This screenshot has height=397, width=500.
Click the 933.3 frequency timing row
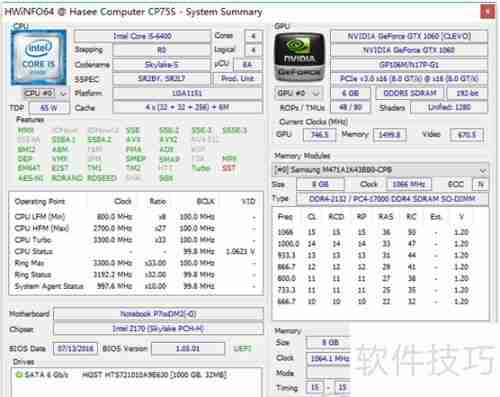tap(374, 255)
